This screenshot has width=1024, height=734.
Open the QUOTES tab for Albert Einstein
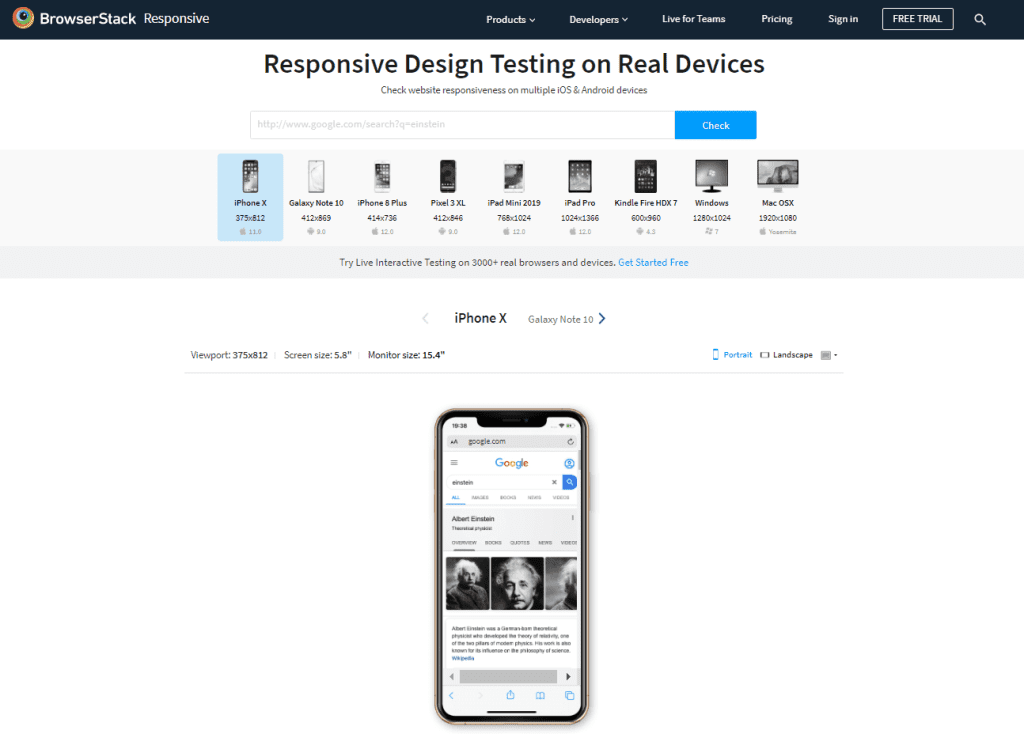tap(520, 543)
